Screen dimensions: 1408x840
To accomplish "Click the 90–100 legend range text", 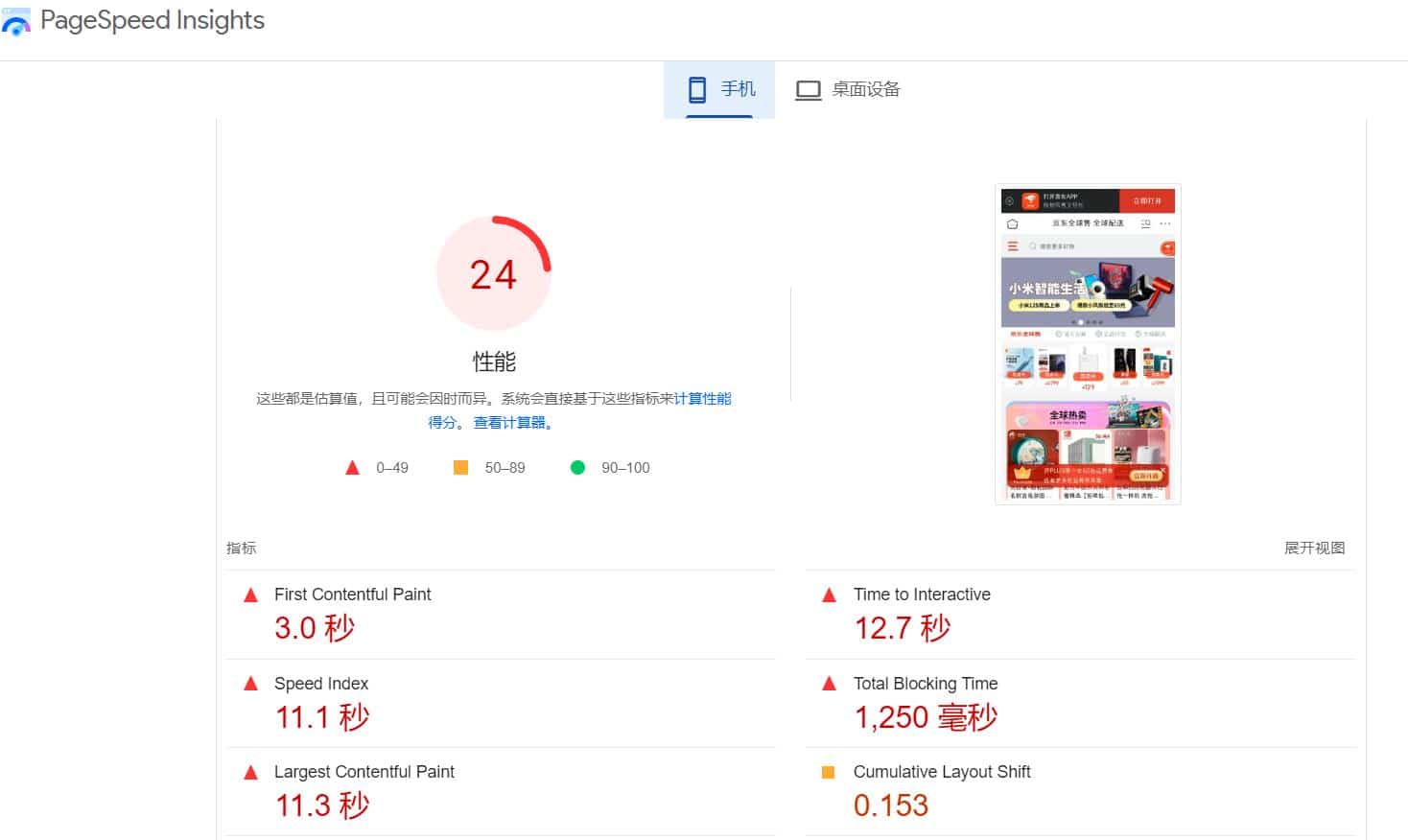I will pos(625,468).
